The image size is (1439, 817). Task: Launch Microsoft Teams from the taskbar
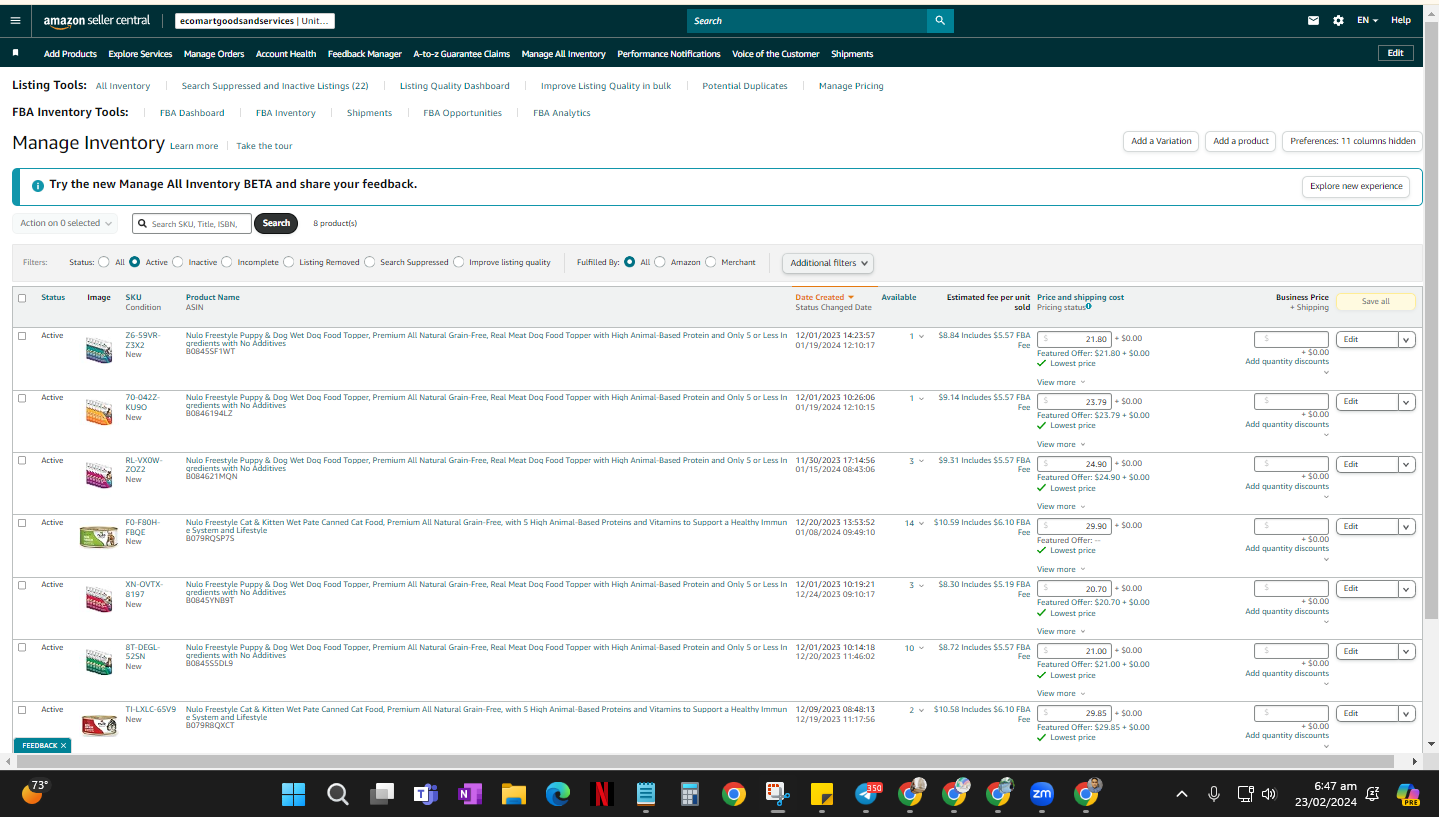click(x=426, y=795)
